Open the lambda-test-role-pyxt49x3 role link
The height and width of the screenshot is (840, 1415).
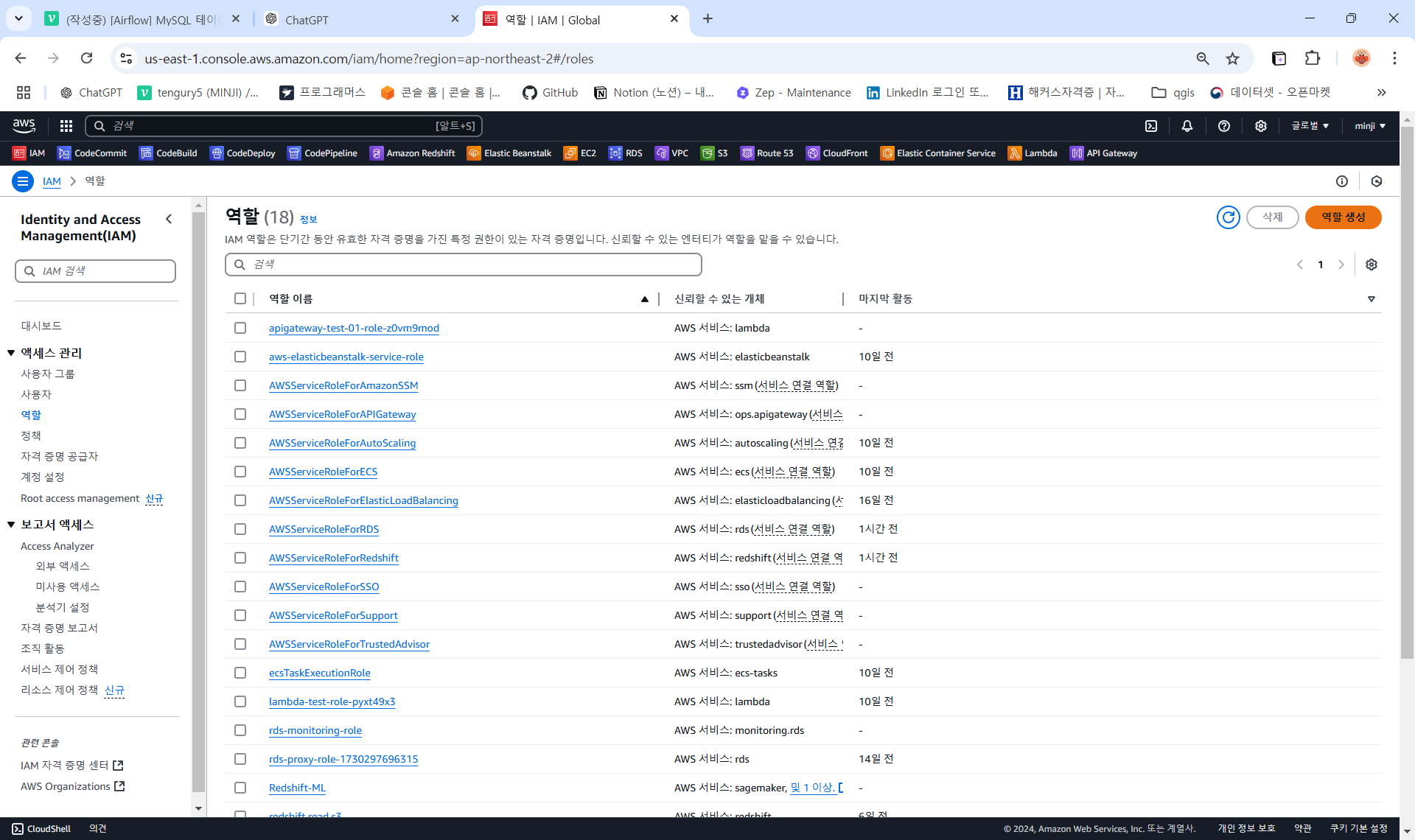pyautogui.click(x=332, y=701)
